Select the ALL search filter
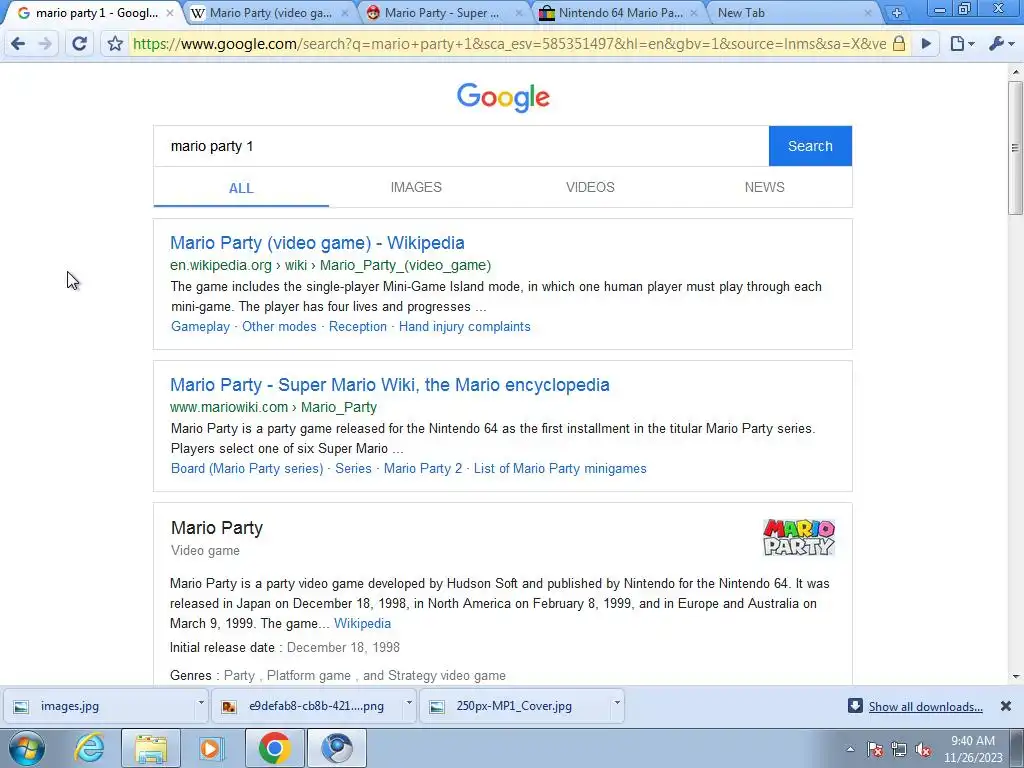The height and width of the screenshot is (768, 1024). pos(241,188)
